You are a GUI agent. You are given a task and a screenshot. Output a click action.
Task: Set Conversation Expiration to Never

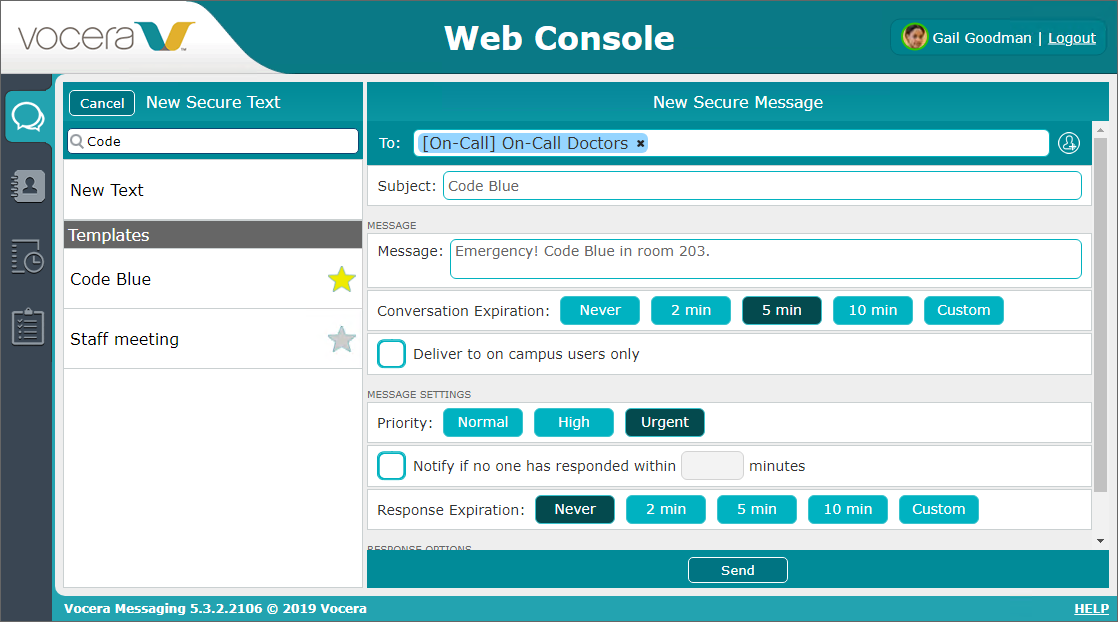600,310
